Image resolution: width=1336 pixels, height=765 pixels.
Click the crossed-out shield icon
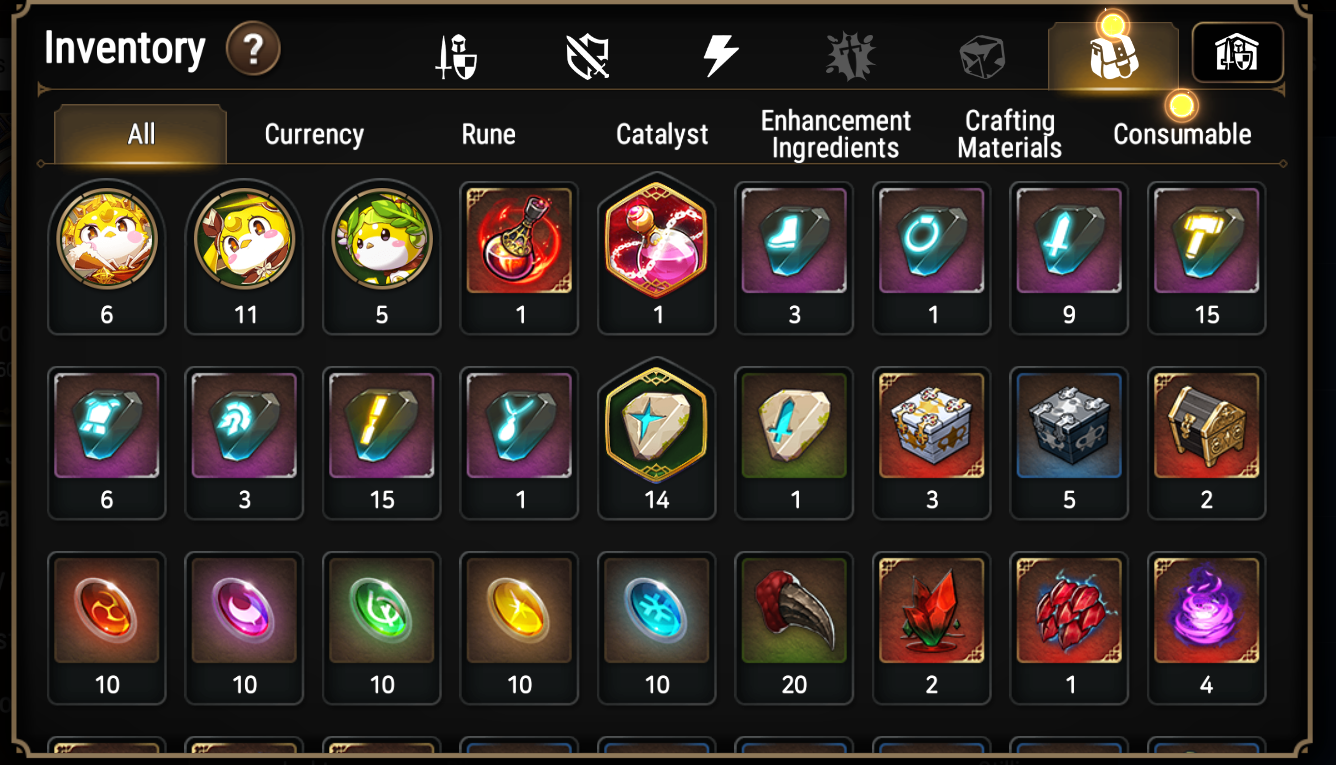[588, 57]
